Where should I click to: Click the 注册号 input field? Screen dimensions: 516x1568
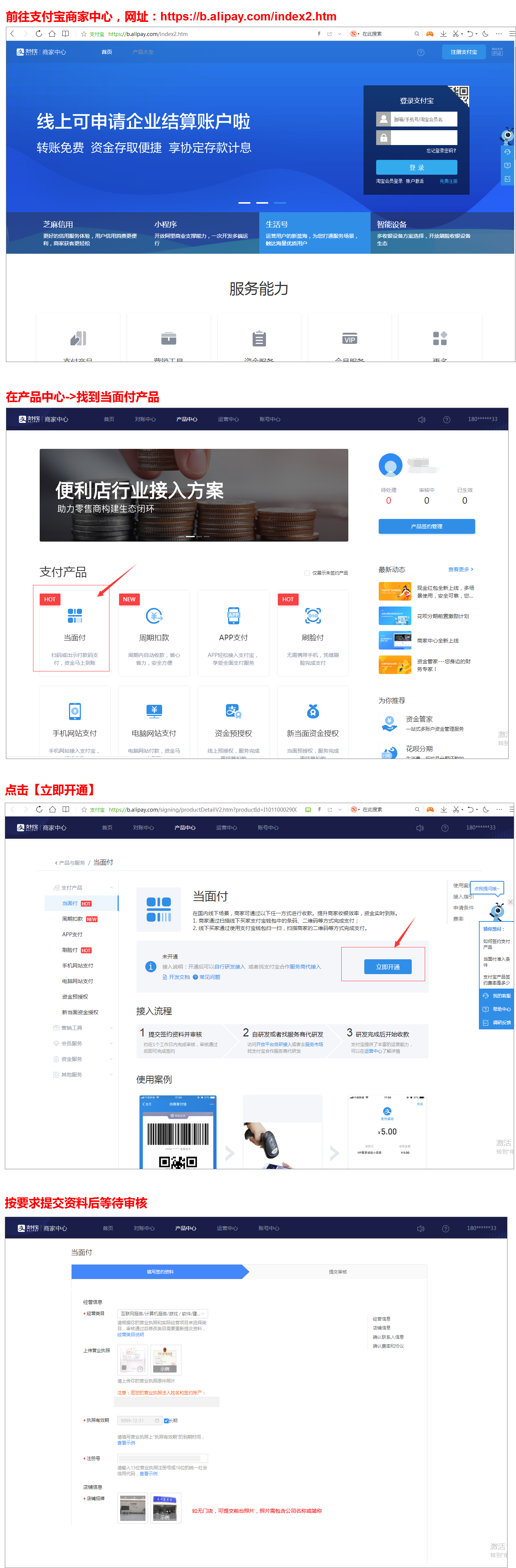(162, 1459)
